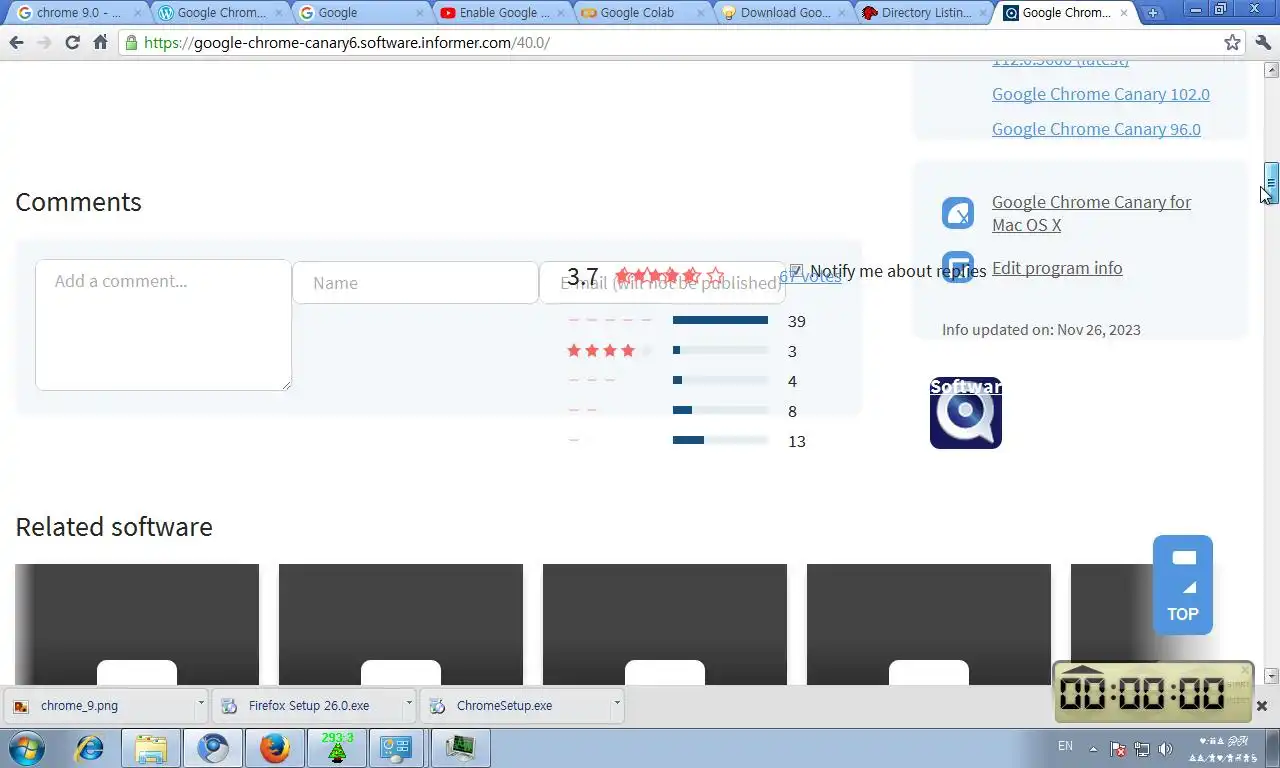Image resolution: width=1280 pixels, height=768 pixels.
Task: Click the page scroll up arrow
Action: pos(1271,70)
